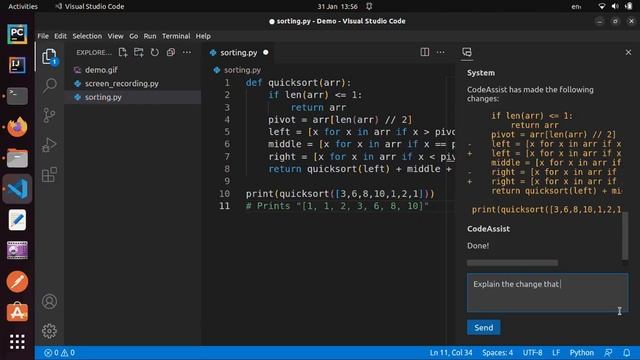The width and height of the screenshot is (640, 360).
Task: Select sorting.py in the Explorer tree
Action: tap(133, 97)
